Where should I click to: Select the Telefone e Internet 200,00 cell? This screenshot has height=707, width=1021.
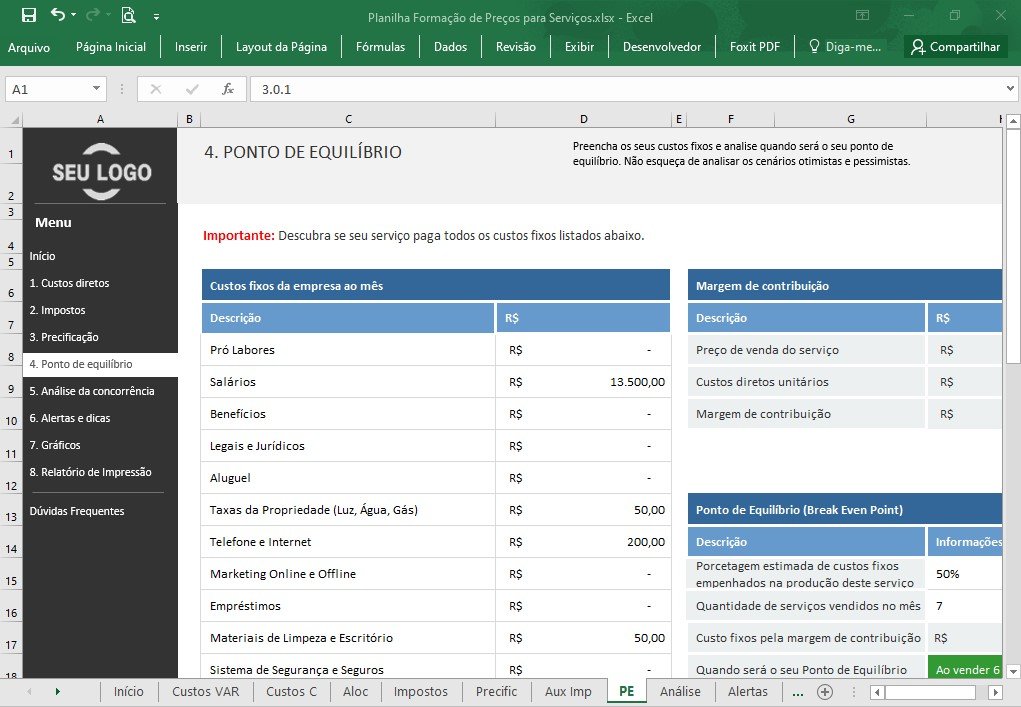point(583,542)
